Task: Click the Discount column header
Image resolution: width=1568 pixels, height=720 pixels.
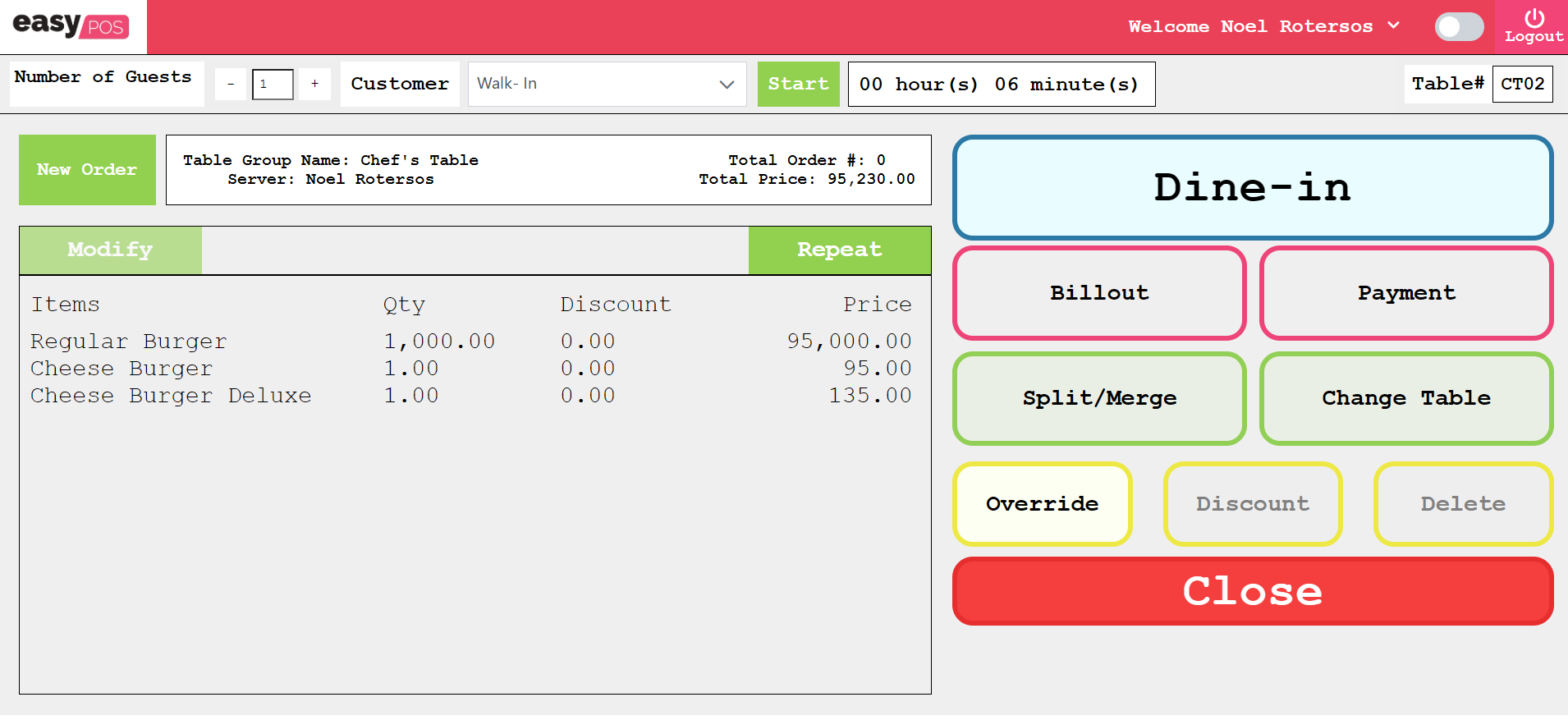Action: click(x=616, y=305)
